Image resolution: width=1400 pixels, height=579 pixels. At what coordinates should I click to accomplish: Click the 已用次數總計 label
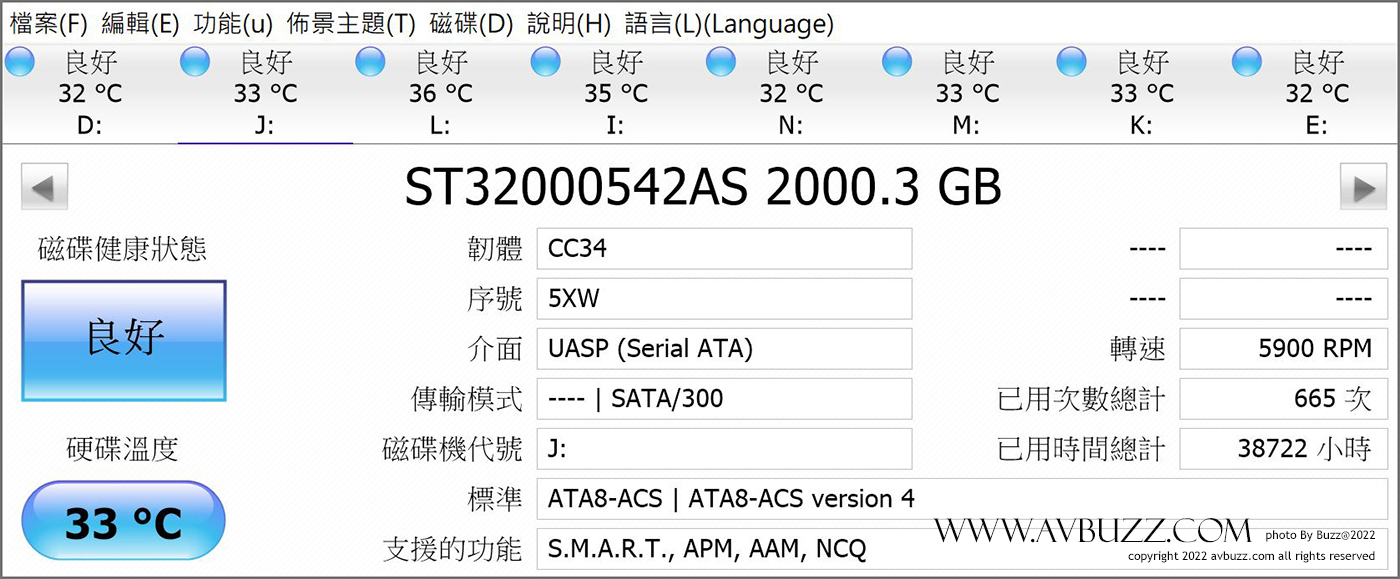1082,399
